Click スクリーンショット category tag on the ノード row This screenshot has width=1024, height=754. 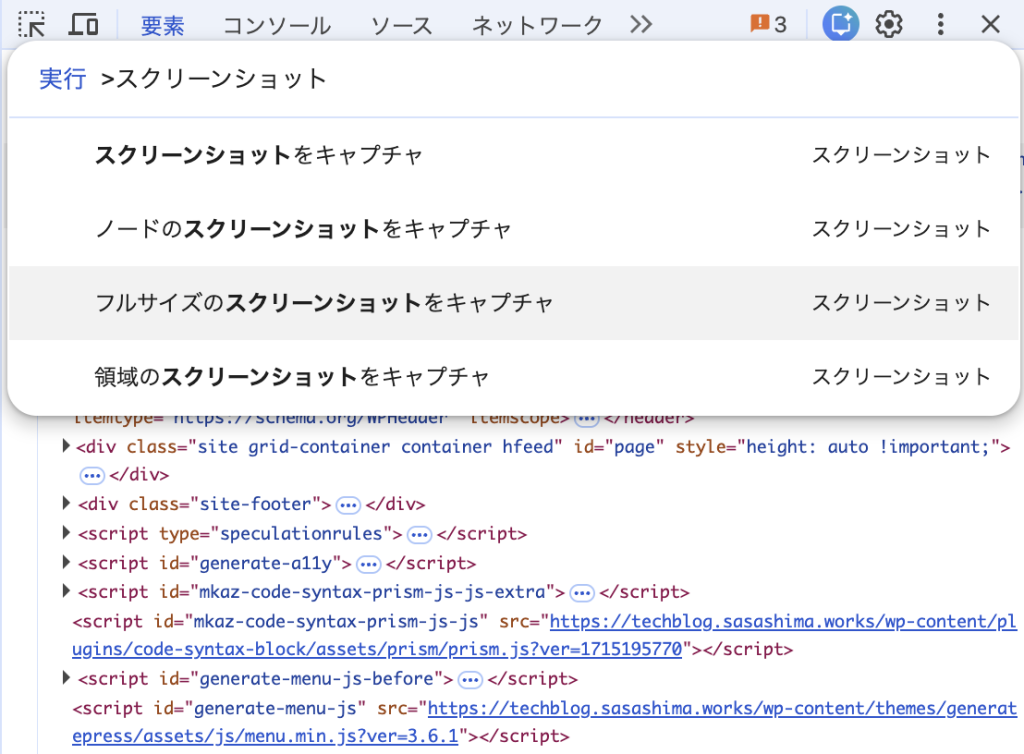pyautogui.click(x=901, y=229)
